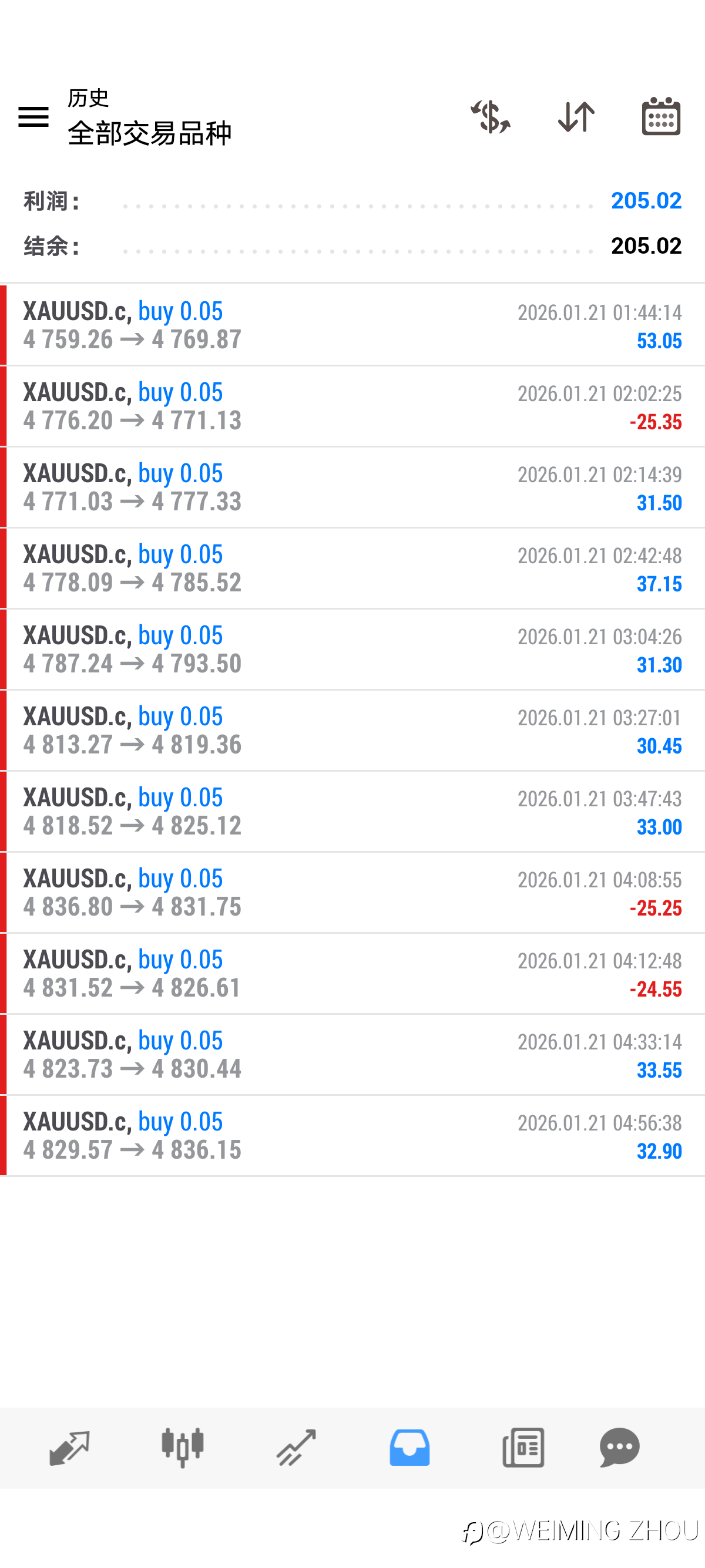Image resolution: width=705 pixels, height=1568 pixels.
Task: Tap the currency symbol filter icon
Action: [x=490, y=116]
